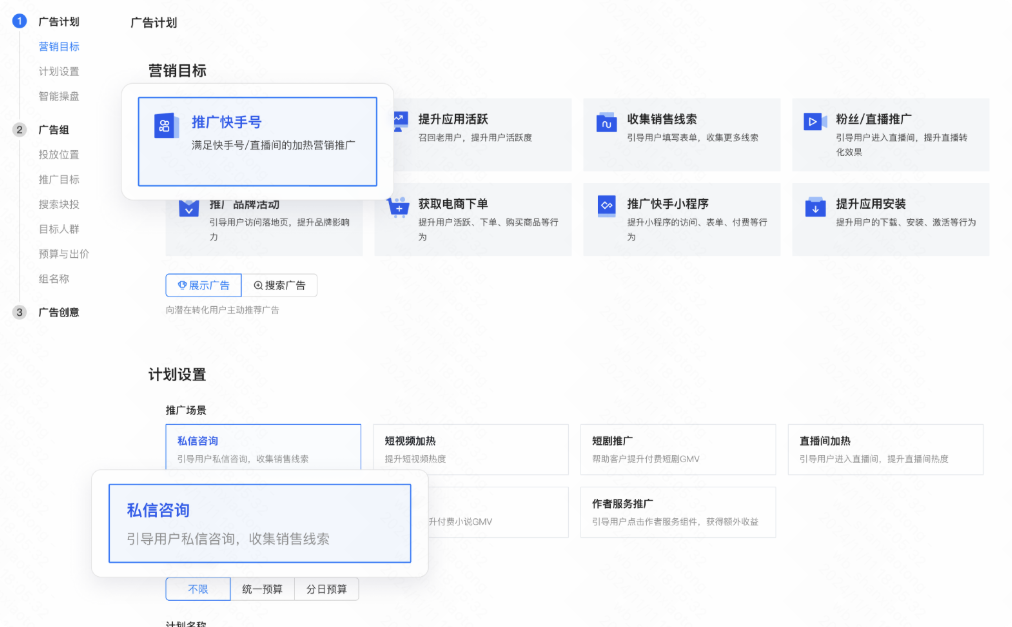Select 作者服务推广 promotion scene
Screen dimensions: 1012x627
pyautogui.click(x=678, y=512)
